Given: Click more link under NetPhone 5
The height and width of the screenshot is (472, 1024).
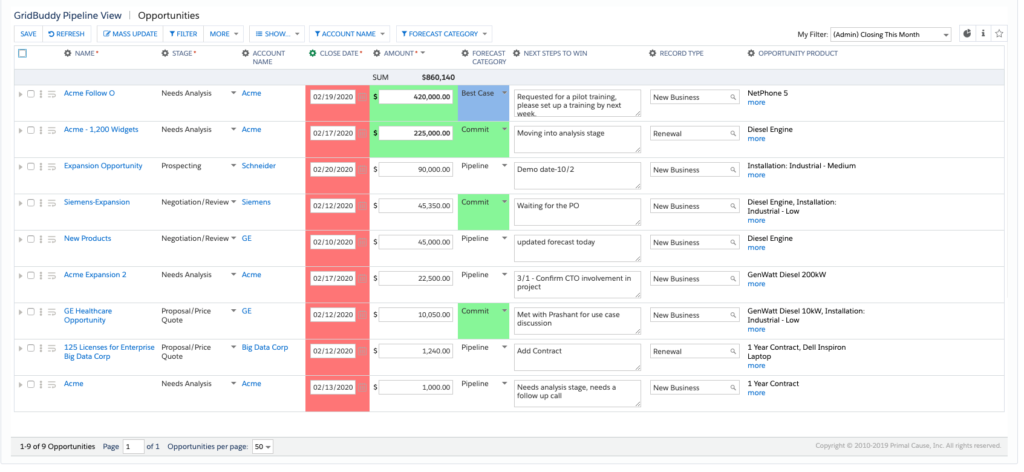Looking at the screenshot, I should coord(756,102).
